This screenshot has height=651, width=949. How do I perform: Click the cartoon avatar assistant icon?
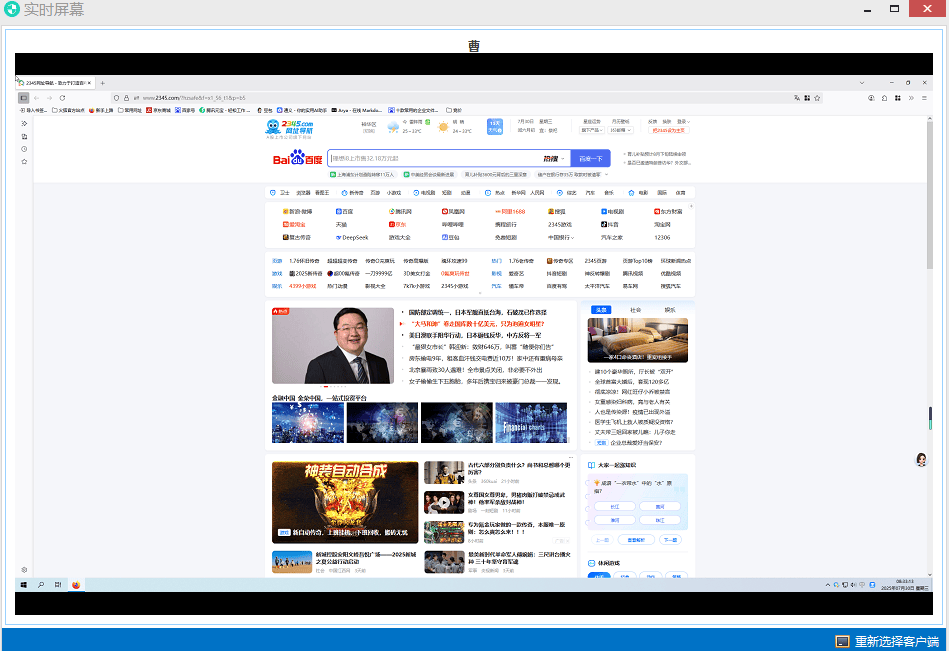coord(921,460)
